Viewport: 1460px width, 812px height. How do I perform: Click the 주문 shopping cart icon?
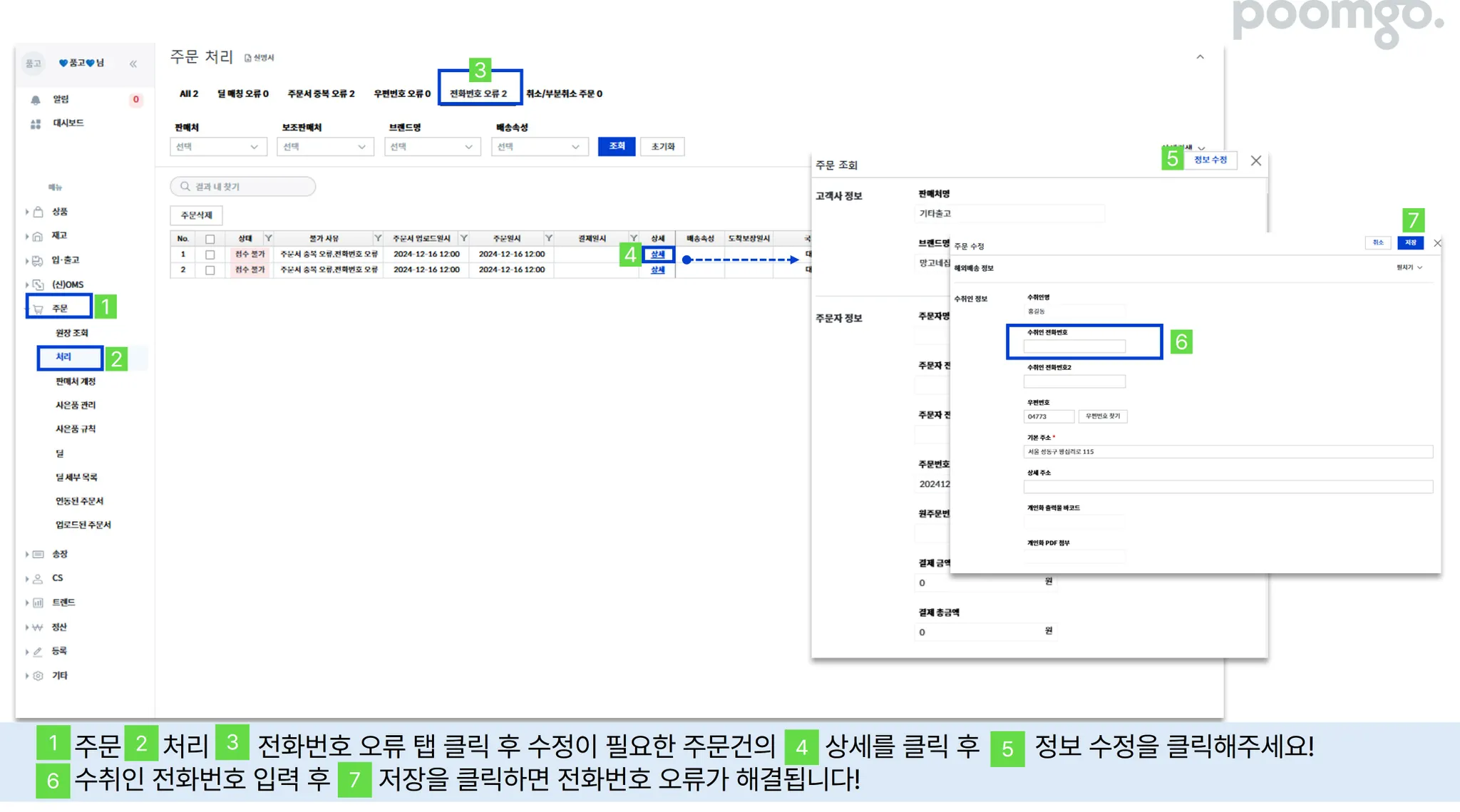click(x=38, y=309)
